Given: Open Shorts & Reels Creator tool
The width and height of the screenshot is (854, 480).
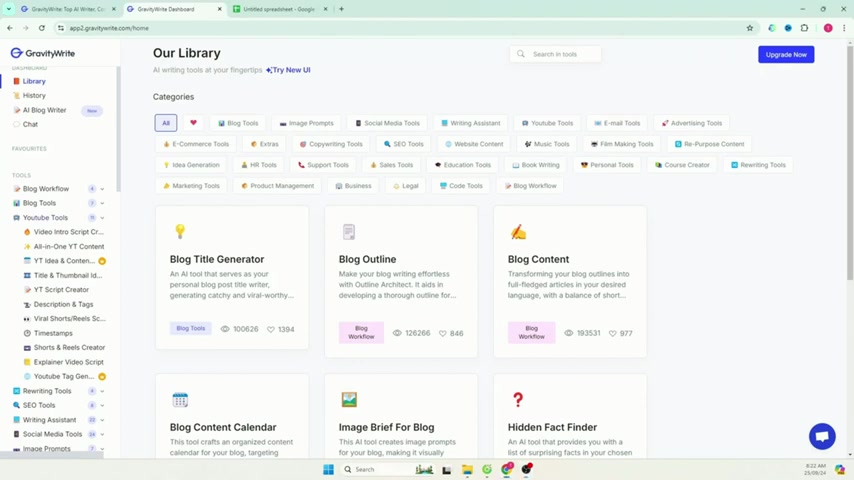Looking at the screenshot, I should pyautogui.click(x=69, y=348).
